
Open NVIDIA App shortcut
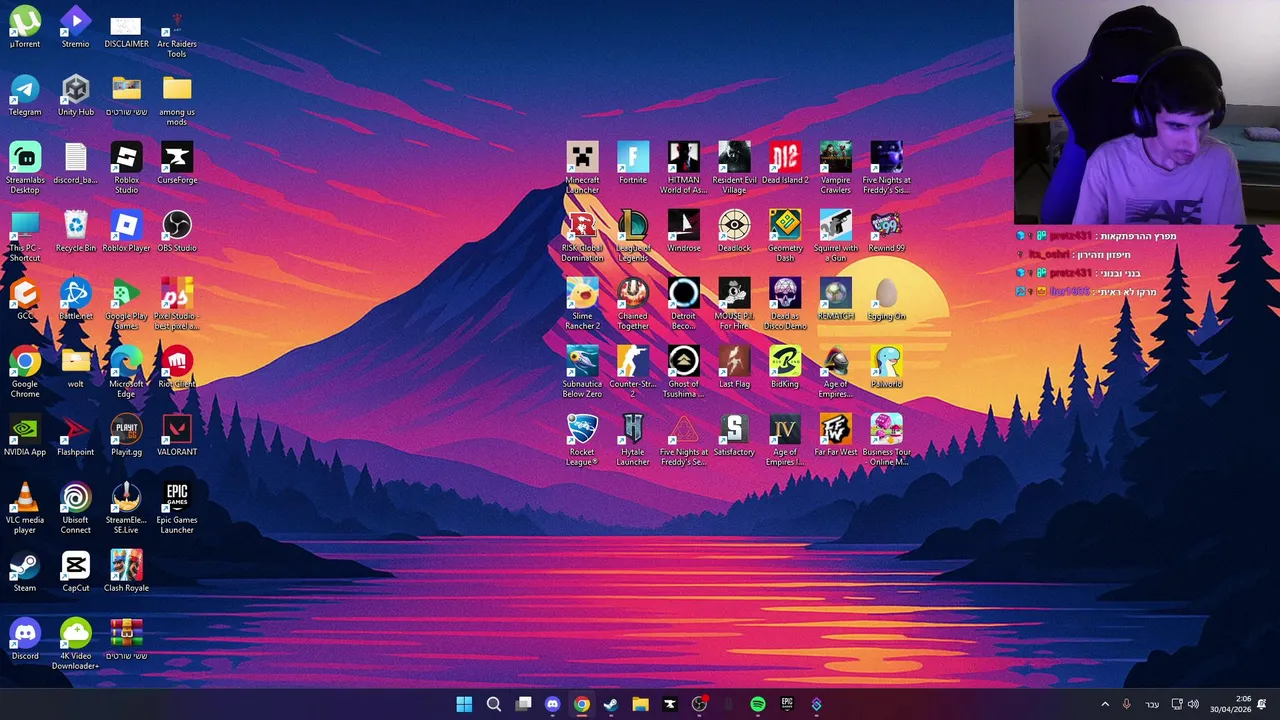pyautogui.click(x=25, y=435)
